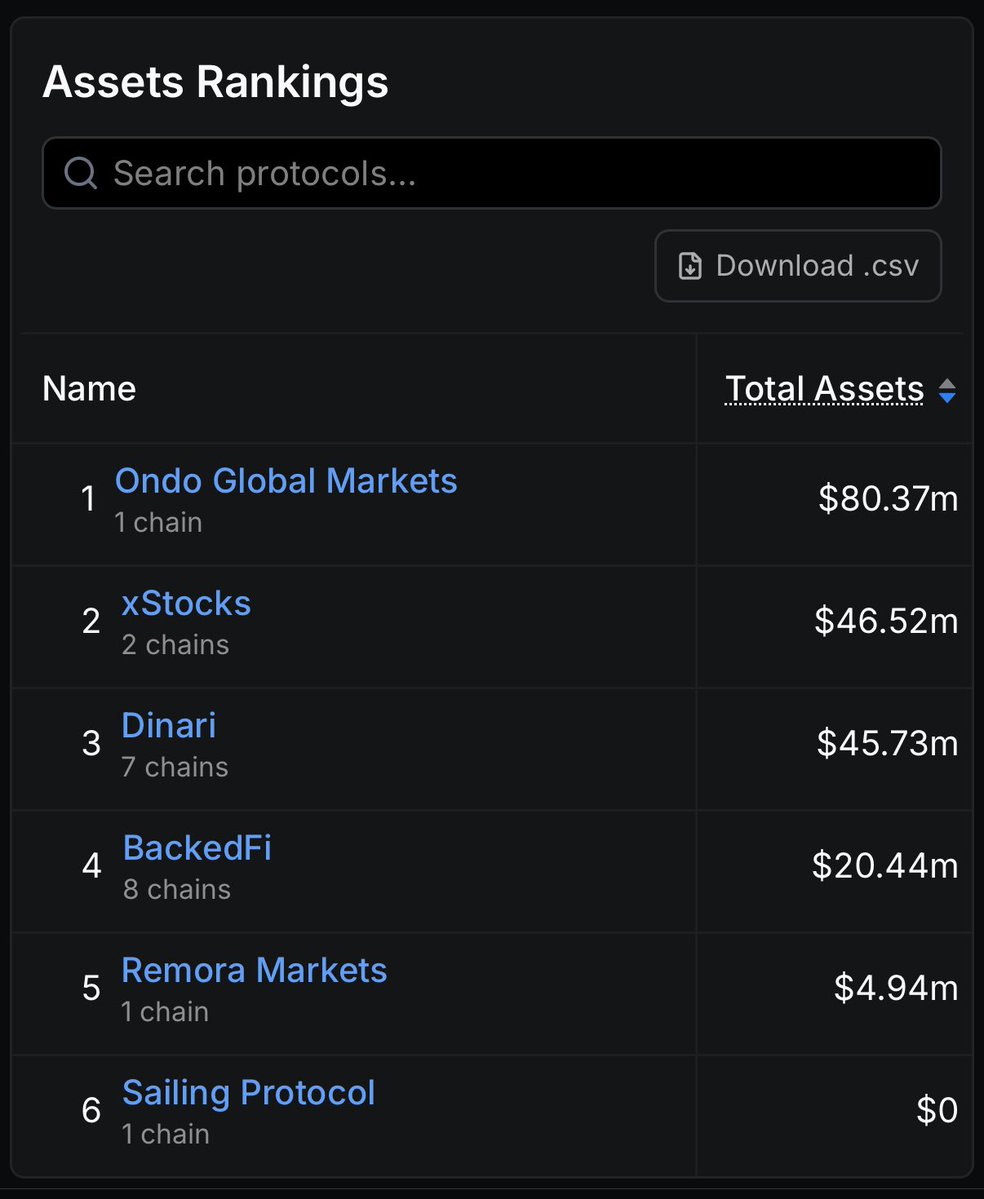Click rank number 6 beside Sailing Protocol
Screen dimensions: 984x1199
(91, 1110)
